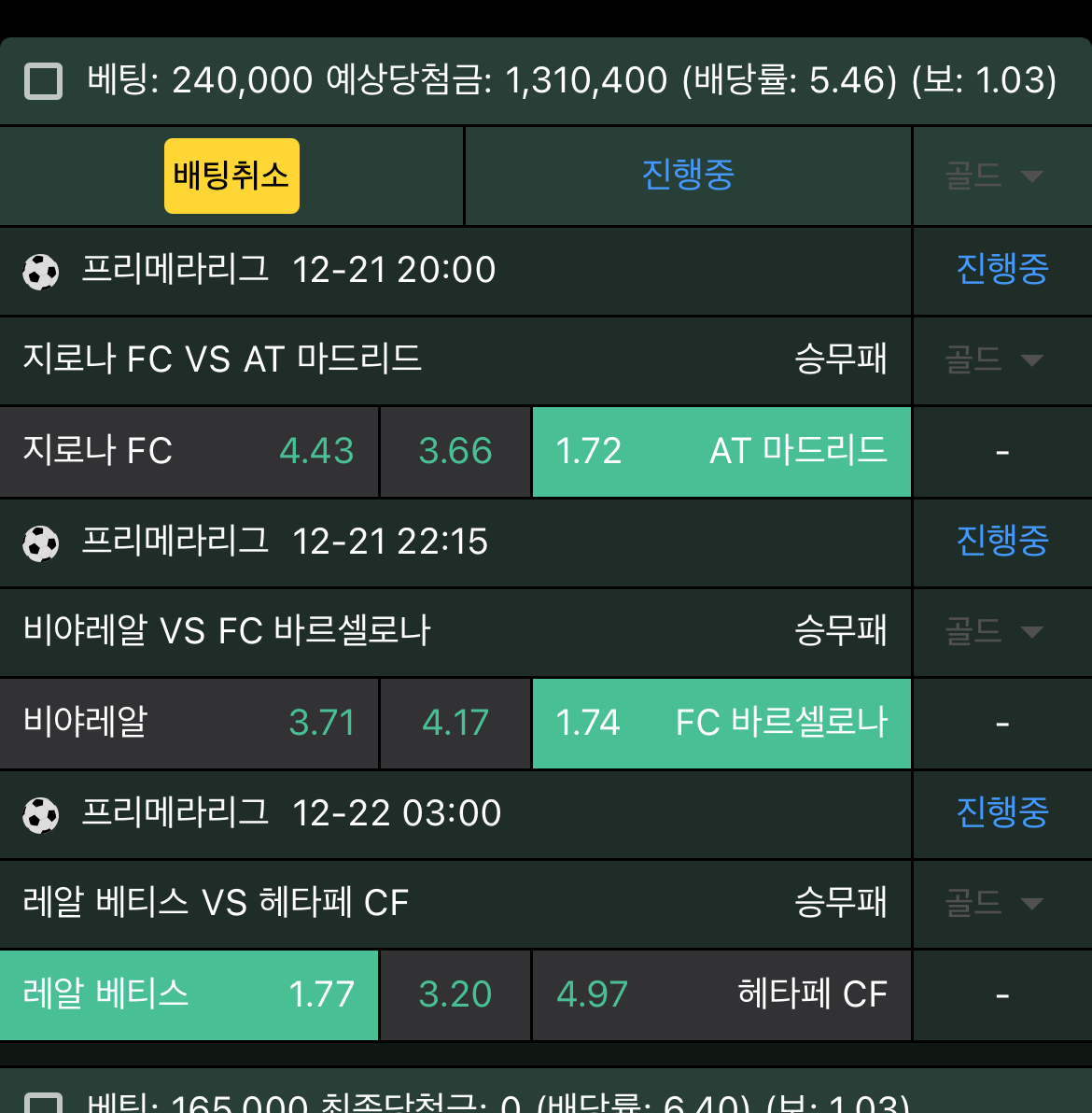
Task: Click the draw odds 3.20 for the 레알 베티스 match
Action: [x=455, y=995]
